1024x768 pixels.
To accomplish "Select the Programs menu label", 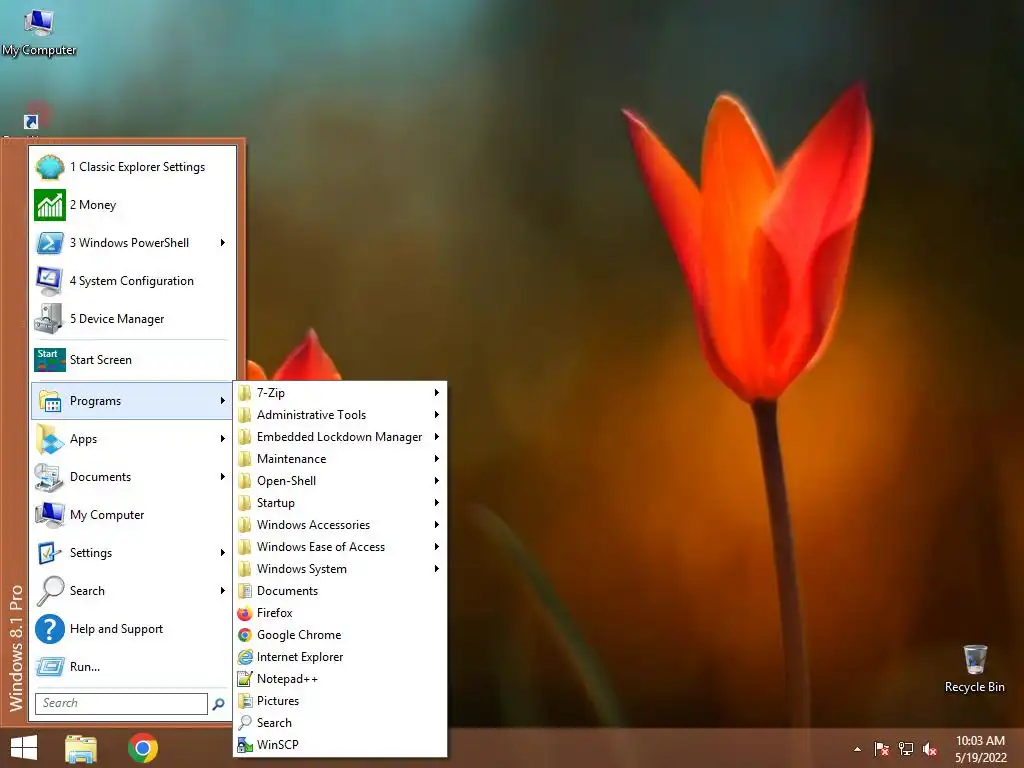I will [x=95, y=401].
